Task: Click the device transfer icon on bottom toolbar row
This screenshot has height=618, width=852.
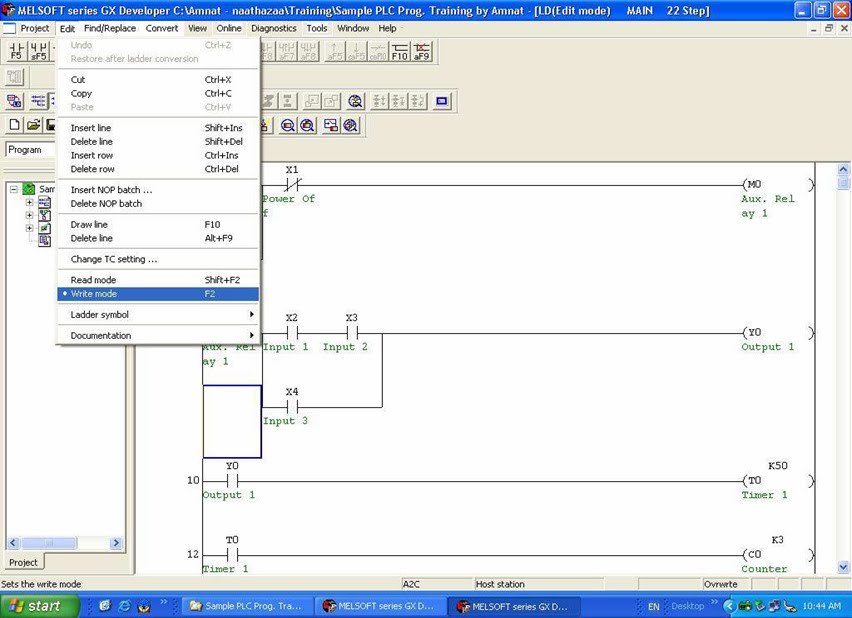Action: coord(330,126)
